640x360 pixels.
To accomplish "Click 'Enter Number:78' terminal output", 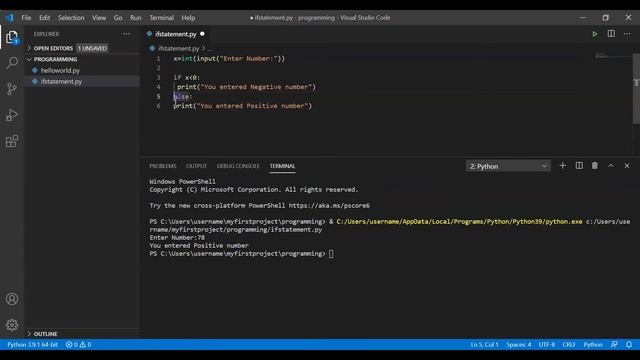I will pos(177,238).
